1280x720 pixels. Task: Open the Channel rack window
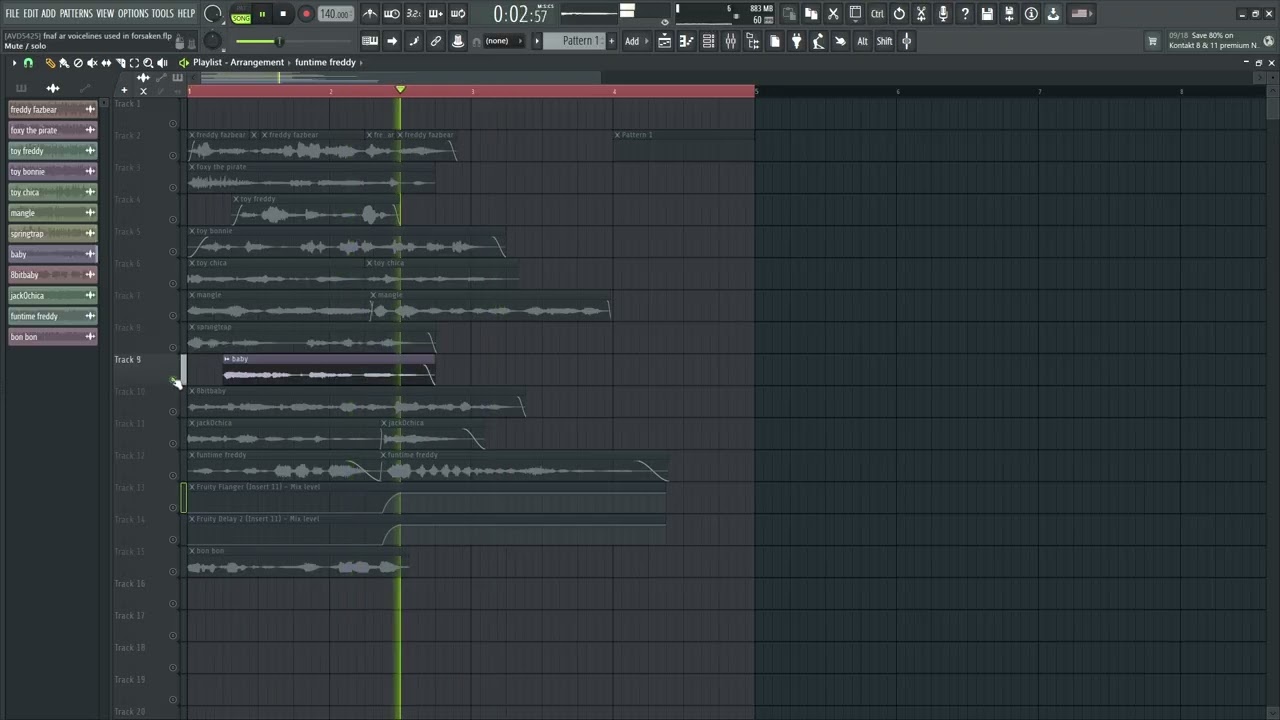708,41
